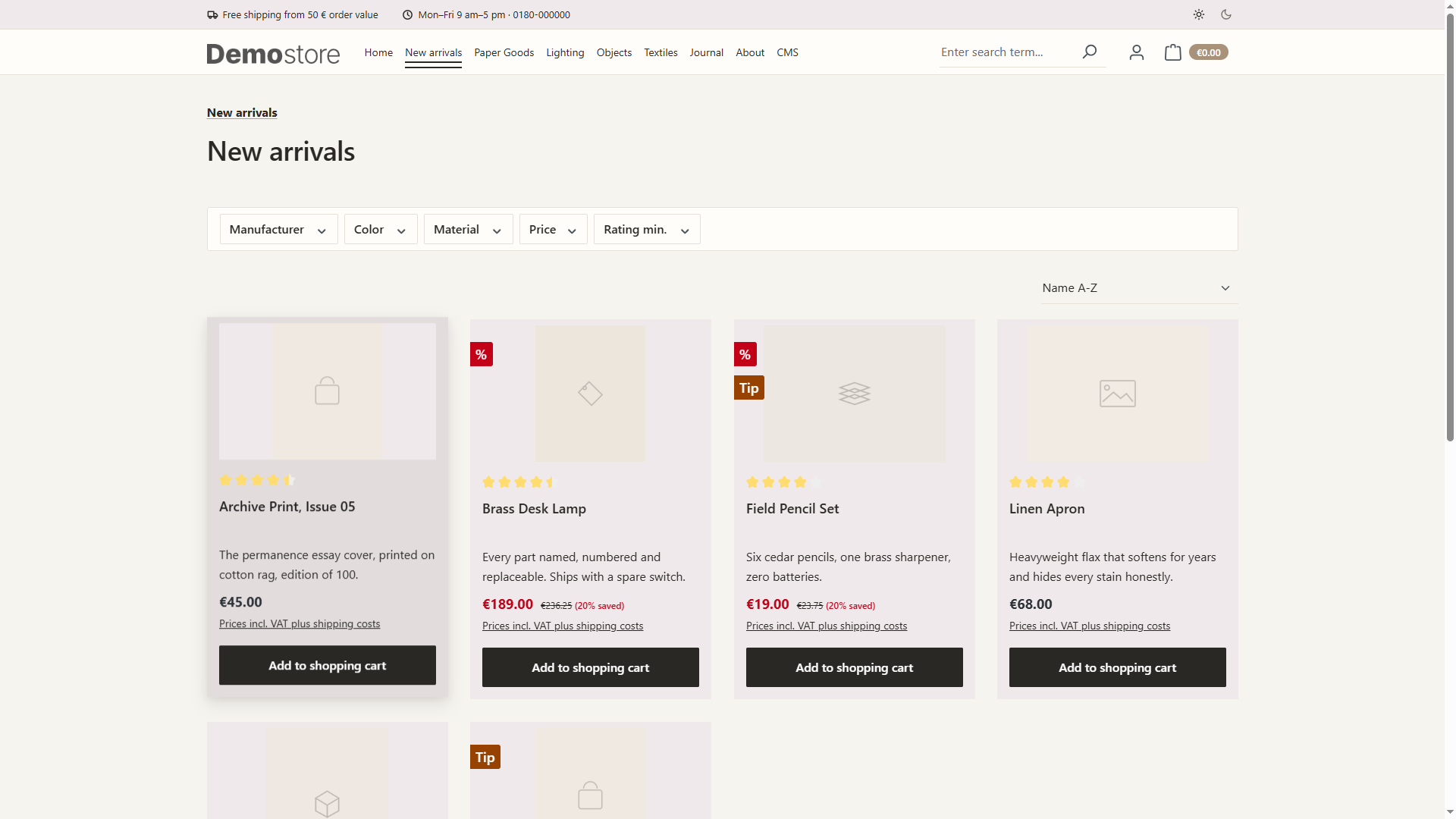Expand the Material filter
1456x819 pixels.
469,229
